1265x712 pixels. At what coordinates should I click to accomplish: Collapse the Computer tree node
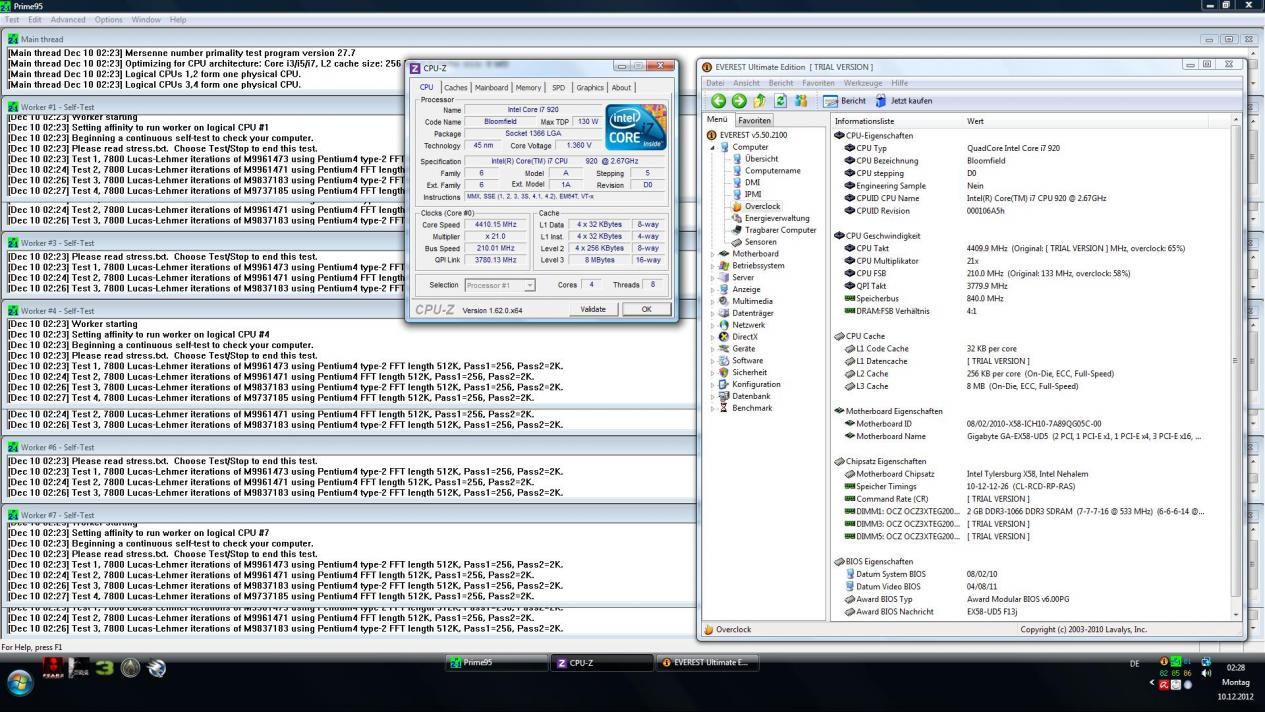[x=713, y=147]
